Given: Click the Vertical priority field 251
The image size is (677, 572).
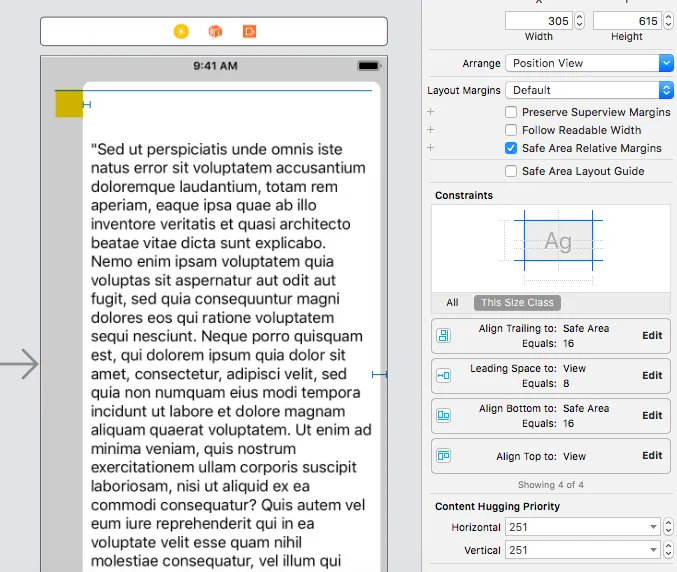Looking at the screenshot, I should coord(582,550).
